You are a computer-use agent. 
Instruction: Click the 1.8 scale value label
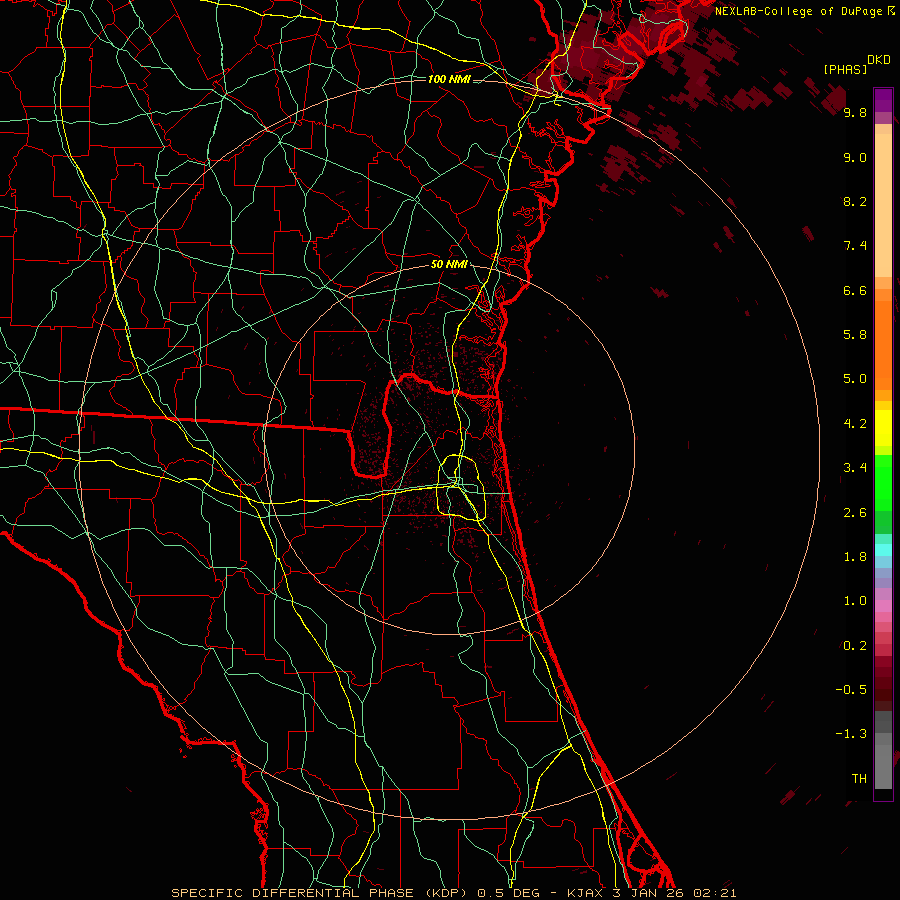pyautogui.click(x=855, y=557)
